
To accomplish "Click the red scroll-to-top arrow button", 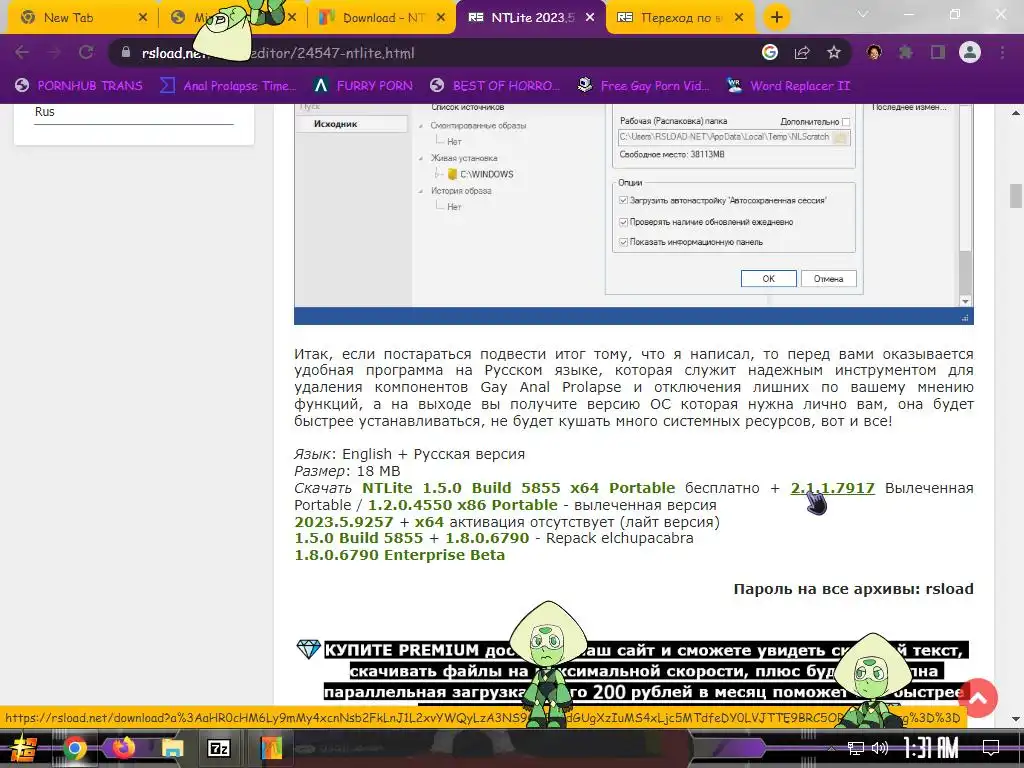I will pos(978,698).
